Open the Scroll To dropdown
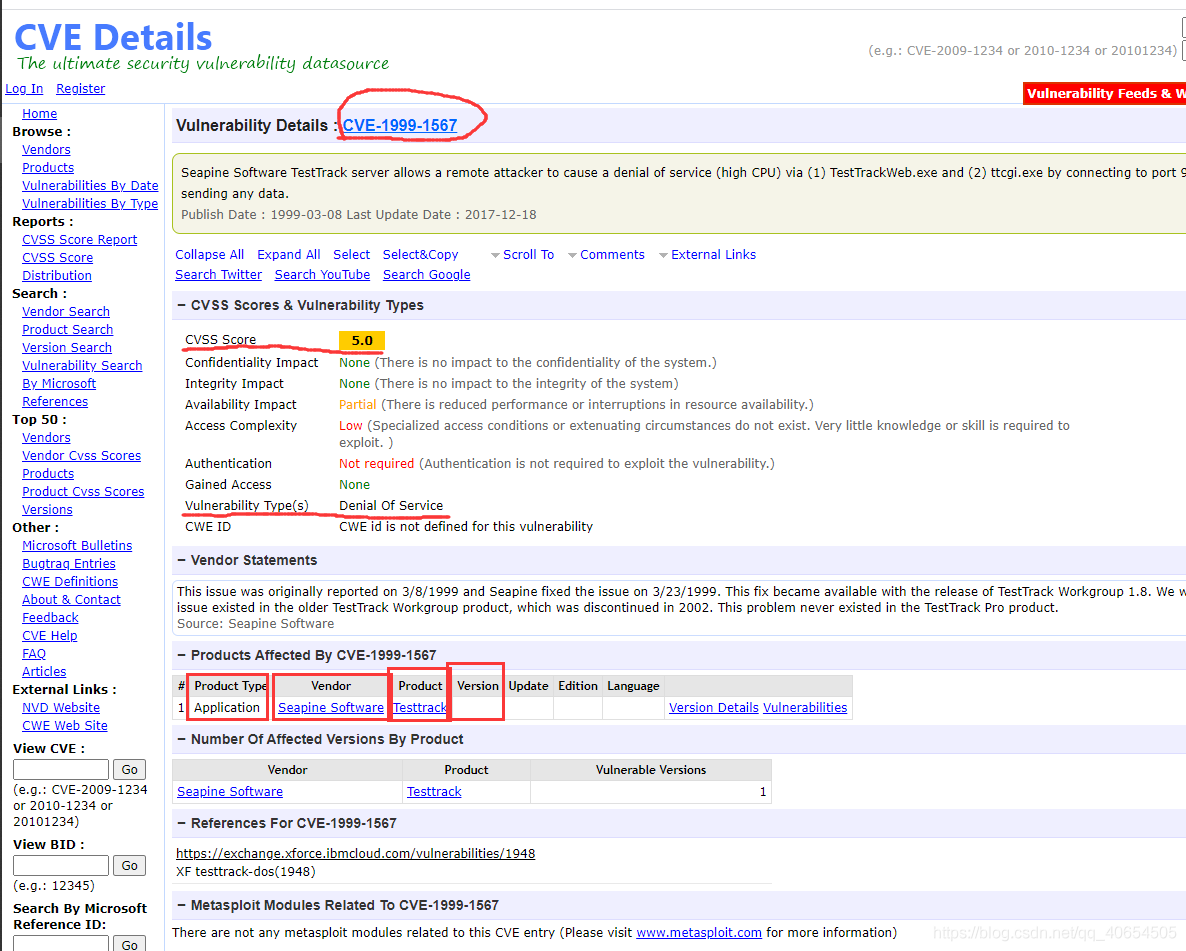The height and width of the screenshot is (951, 1186). [523, 255]
